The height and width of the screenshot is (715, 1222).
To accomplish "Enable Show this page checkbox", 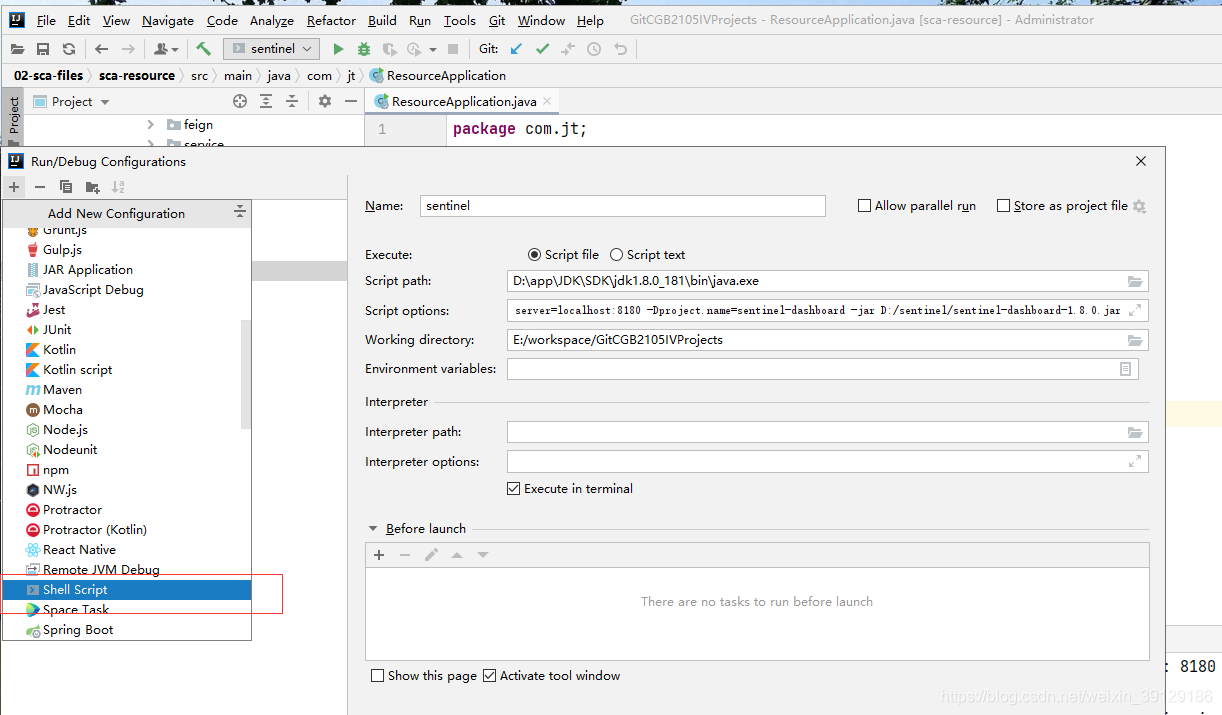I will coord(377,676).
